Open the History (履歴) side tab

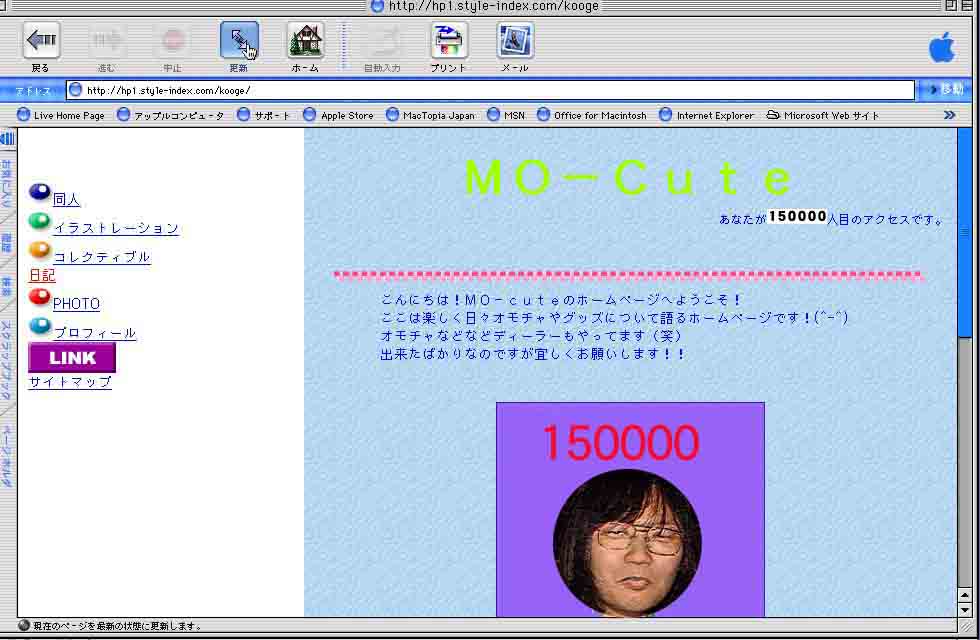(x=7, y=242)
